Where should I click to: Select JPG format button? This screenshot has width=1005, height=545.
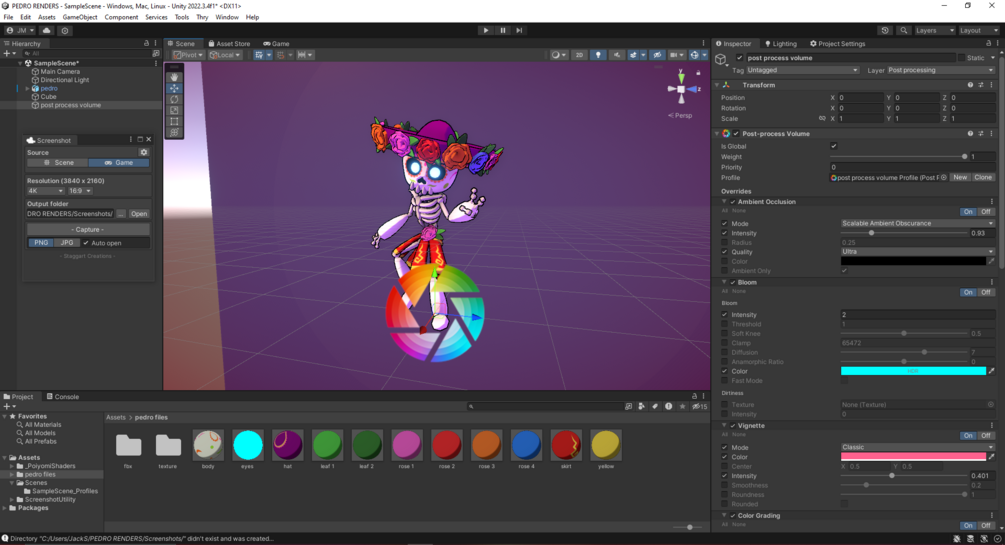point(67,243)
